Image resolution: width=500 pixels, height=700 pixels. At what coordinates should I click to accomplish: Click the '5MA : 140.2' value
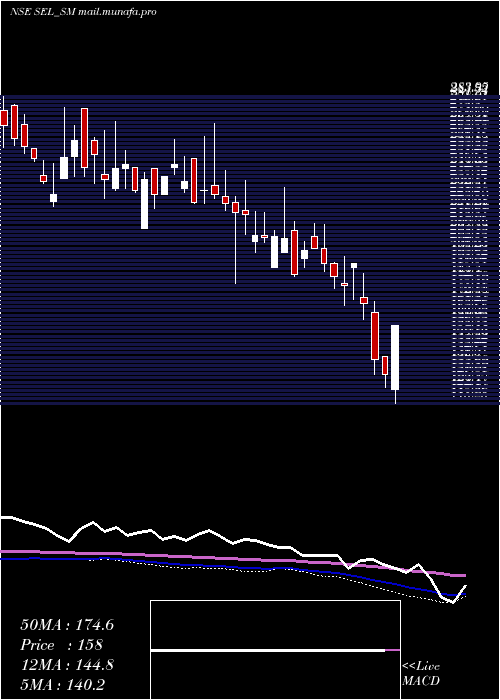[x=62, y=685]
